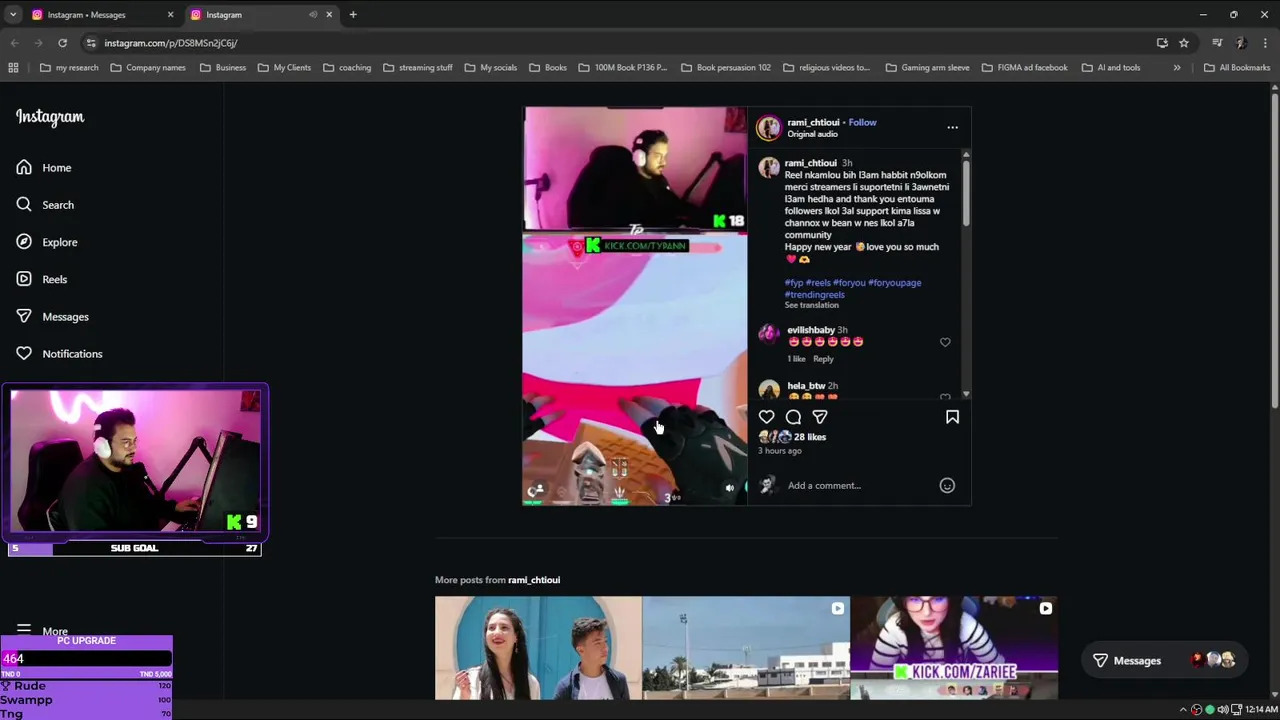Open Chrome apps grid in bookmarks bar
Viewport: 1280px width, 720px height.
click(x=13, y=68)
